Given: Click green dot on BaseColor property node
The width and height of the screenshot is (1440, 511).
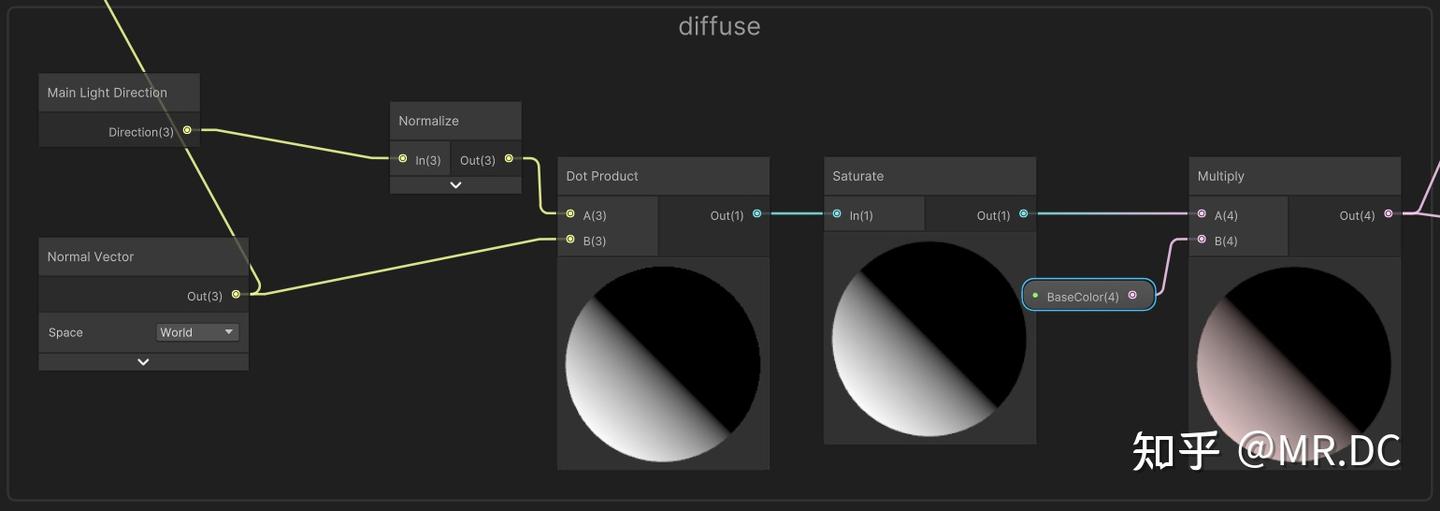Looking at the screenshot, I should [1035, 295].
